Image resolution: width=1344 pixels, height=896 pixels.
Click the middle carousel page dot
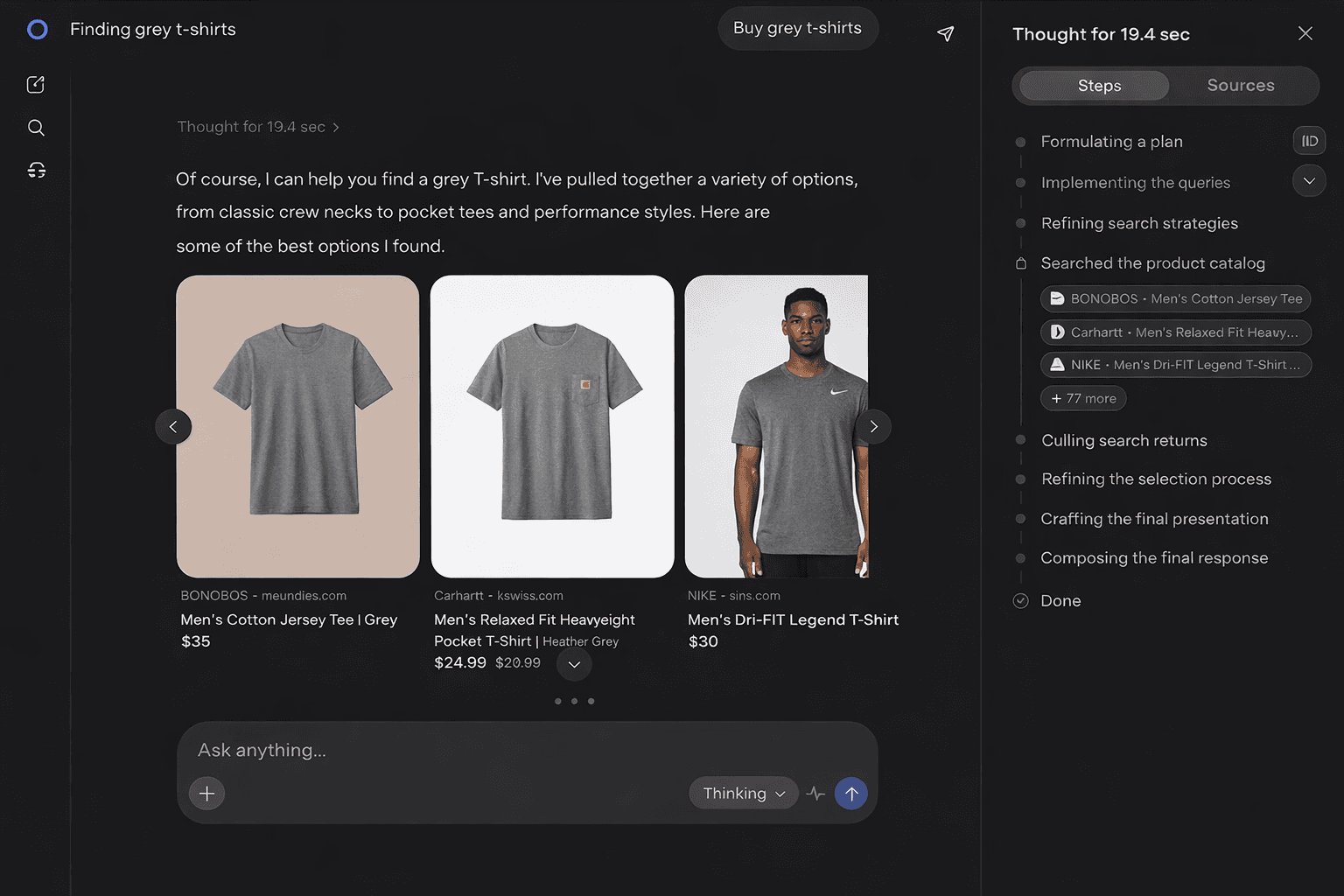[x=574, y=701]
